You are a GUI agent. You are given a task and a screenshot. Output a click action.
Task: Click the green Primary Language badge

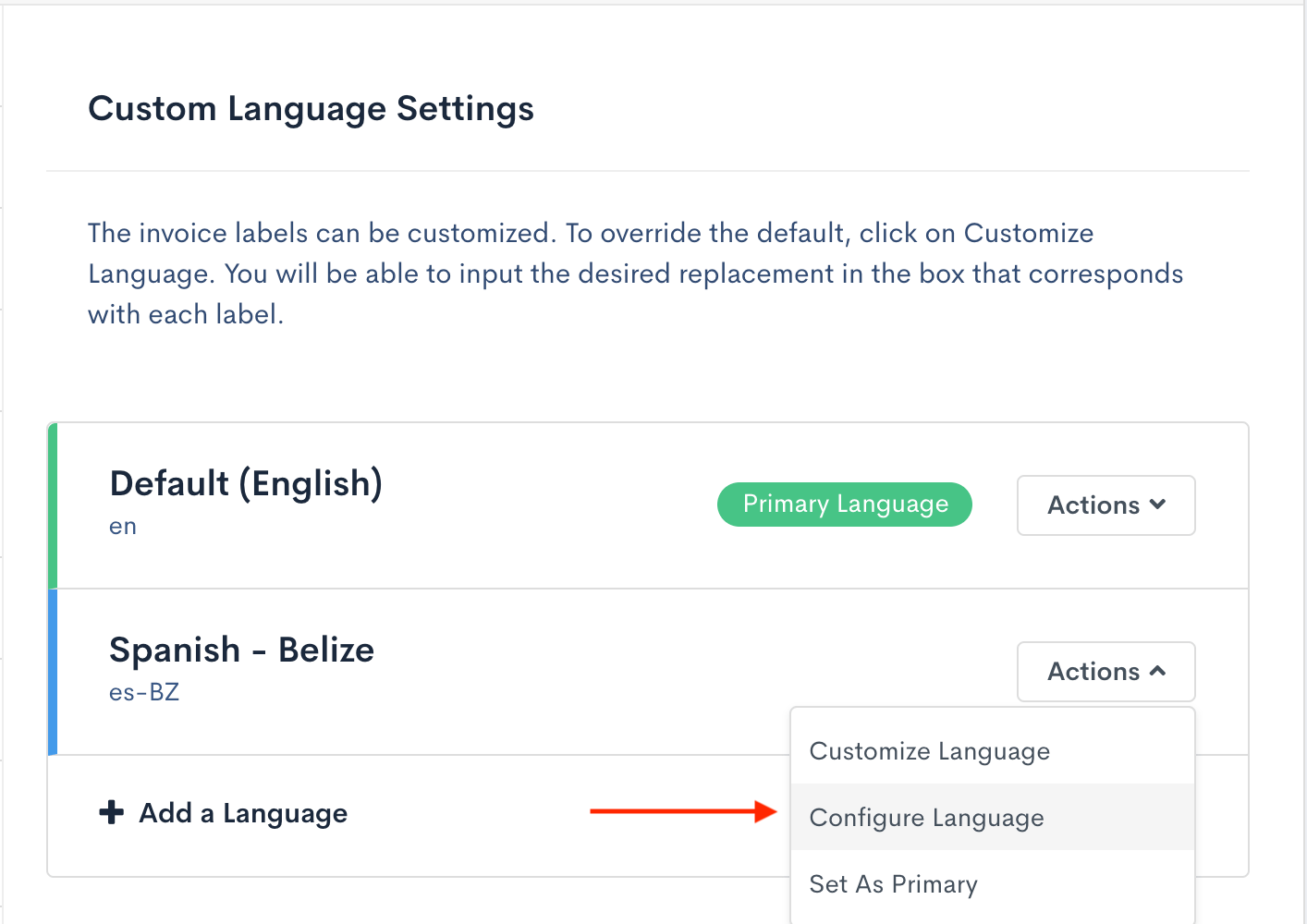(845, 505)
